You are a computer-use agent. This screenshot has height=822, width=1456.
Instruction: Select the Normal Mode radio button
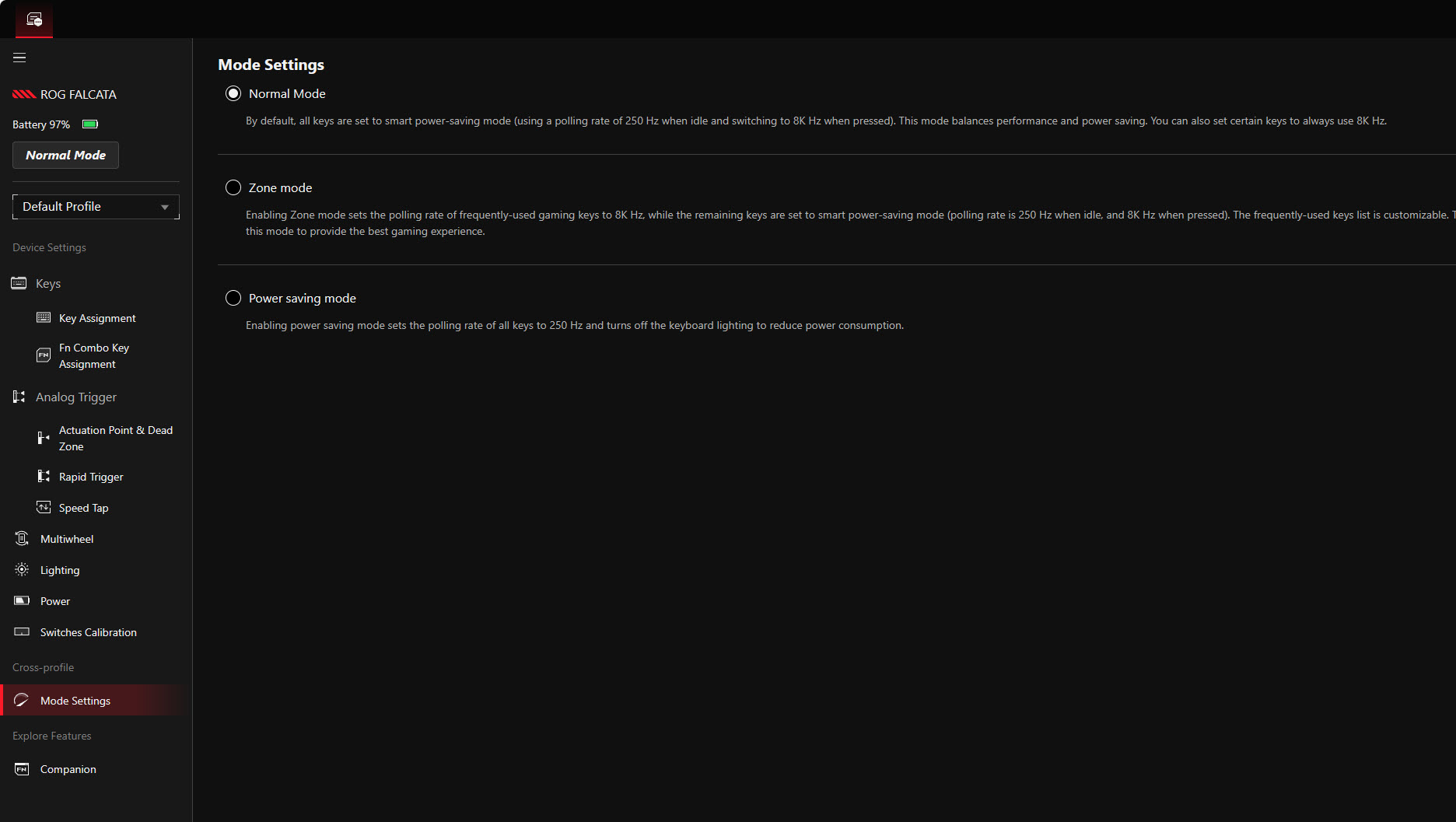tap(233, 93)
